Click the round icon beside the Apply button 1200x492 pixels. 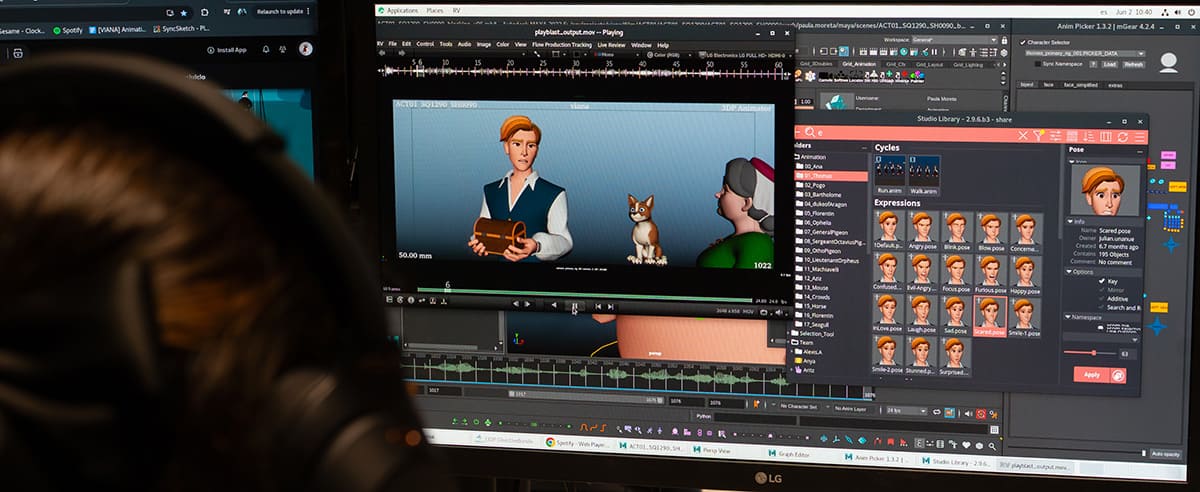point(1118,375)
